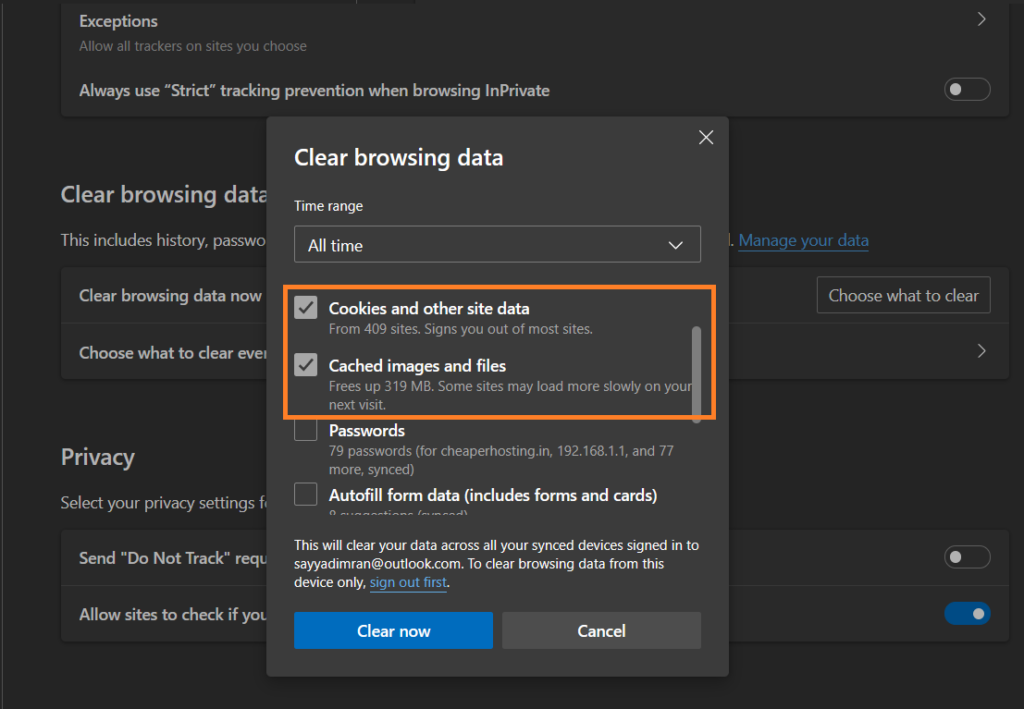The image size is (1024, 709).
Task: Click the Time range label
Action: pyautogui.click(x=328, y=206)
